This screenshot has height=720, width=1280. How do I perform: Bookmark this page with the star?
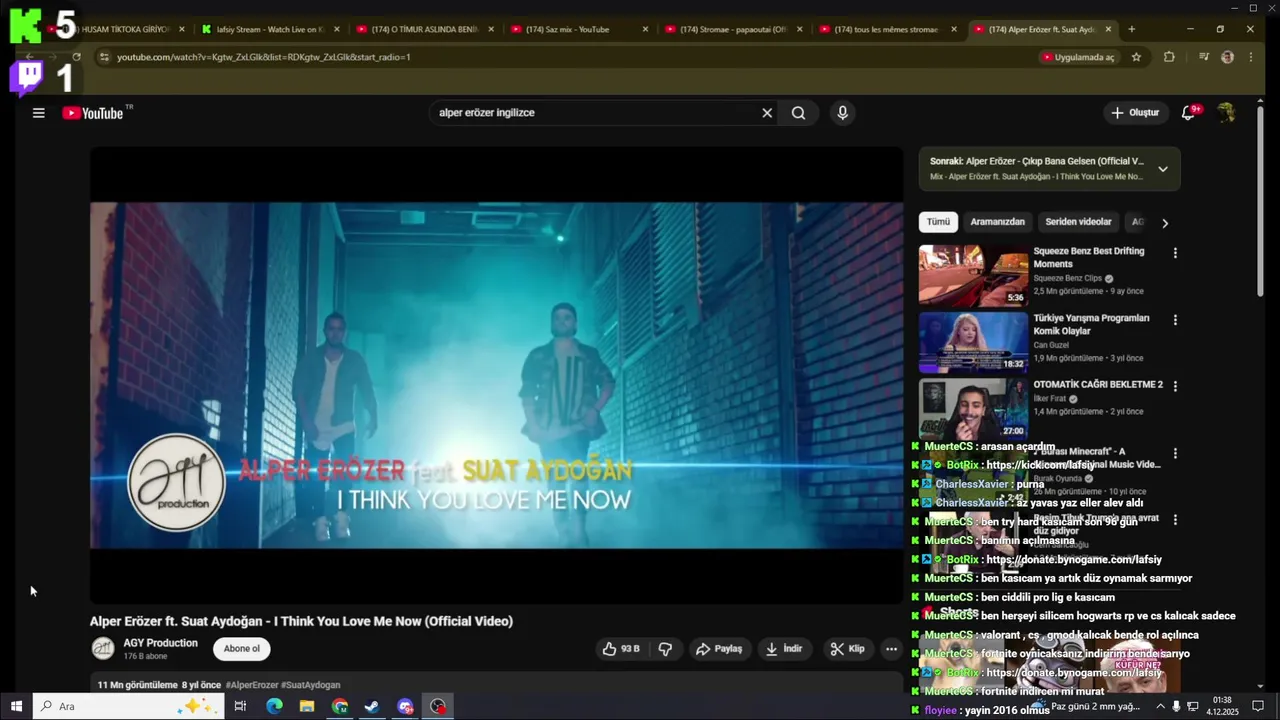(x=1136, y=57)
